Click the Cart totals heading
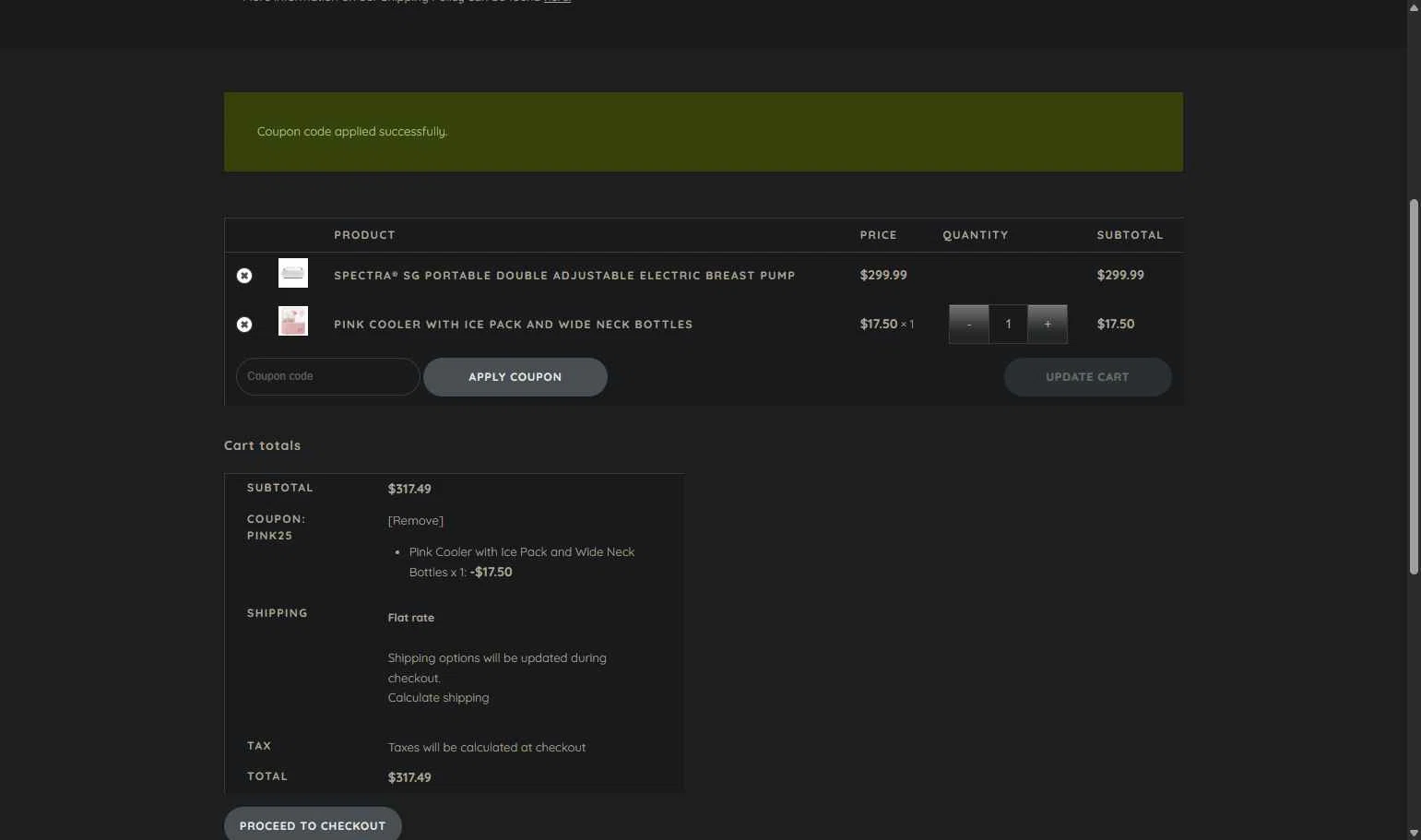Image resolution: width=1421 pixels, height=840 pixels. (x=263, y=445)
